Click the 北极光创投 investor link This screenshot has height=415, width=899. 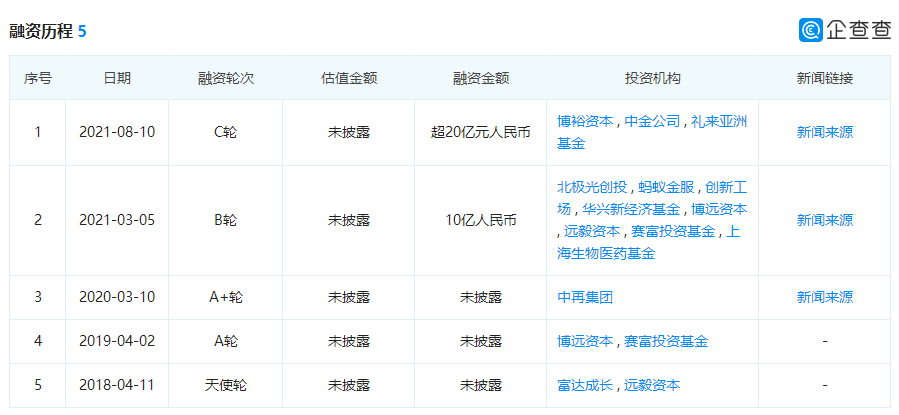pyautogui.click(x=592, y=187)
